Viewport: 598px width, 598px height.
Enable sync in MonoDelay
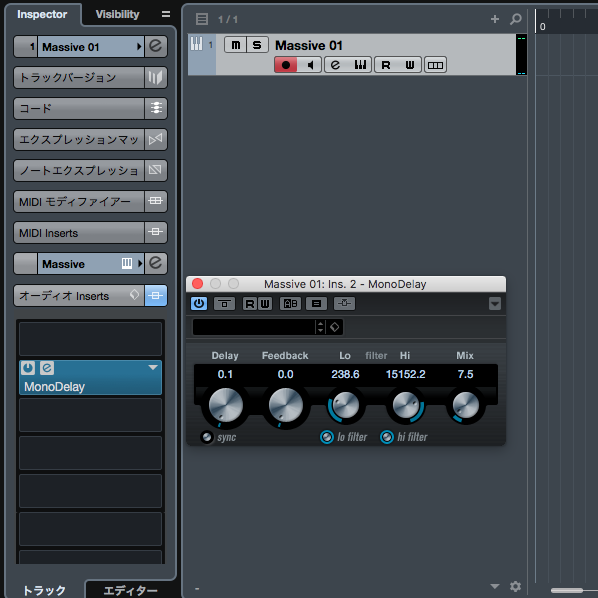(x=207, y=437)
